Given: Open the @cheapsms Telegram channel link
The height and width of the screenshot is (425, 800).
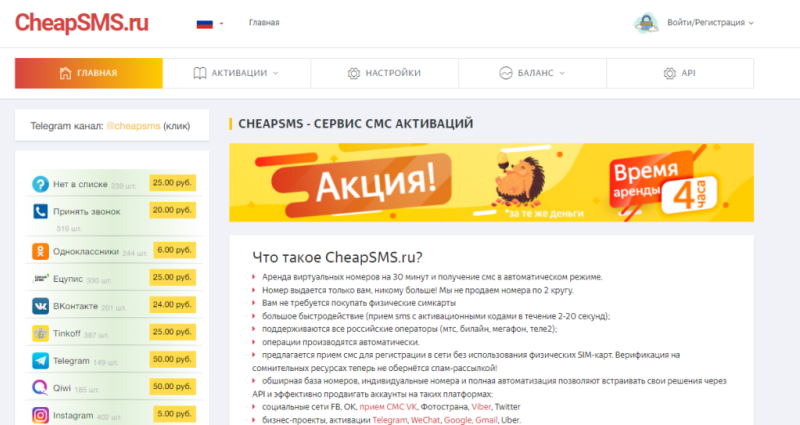Looking at the screenshot, I should click(133, 126).
